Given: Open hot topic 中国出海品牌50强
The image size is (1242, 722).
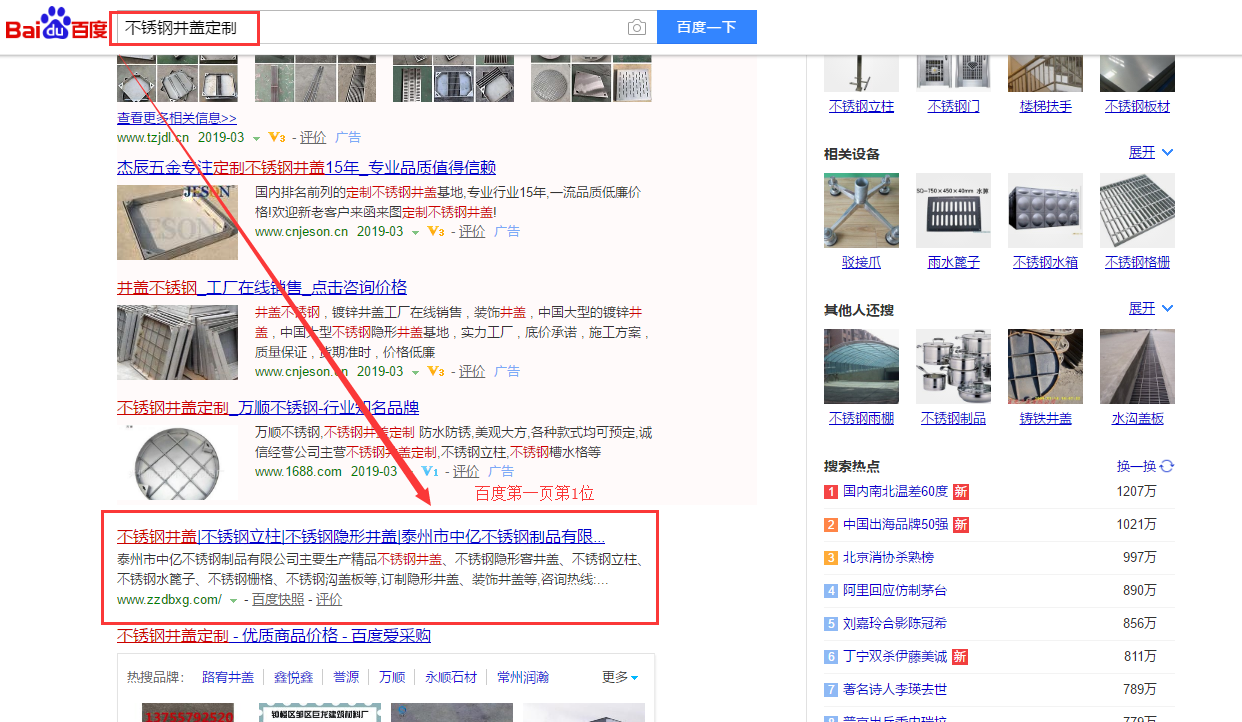Looking at the screenshot, I should (895, 525).
